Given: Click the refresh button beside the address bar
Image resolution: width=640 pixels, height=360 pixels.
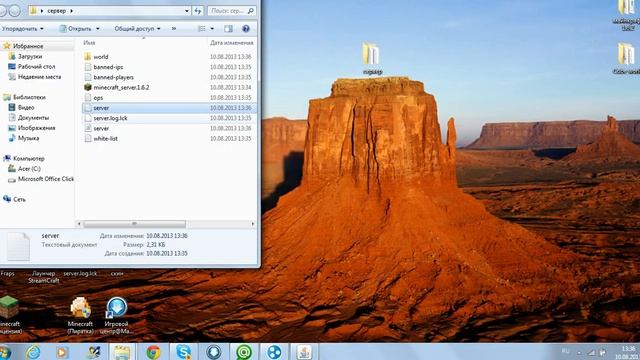Looking at the screenshot, I should [198, 11].
